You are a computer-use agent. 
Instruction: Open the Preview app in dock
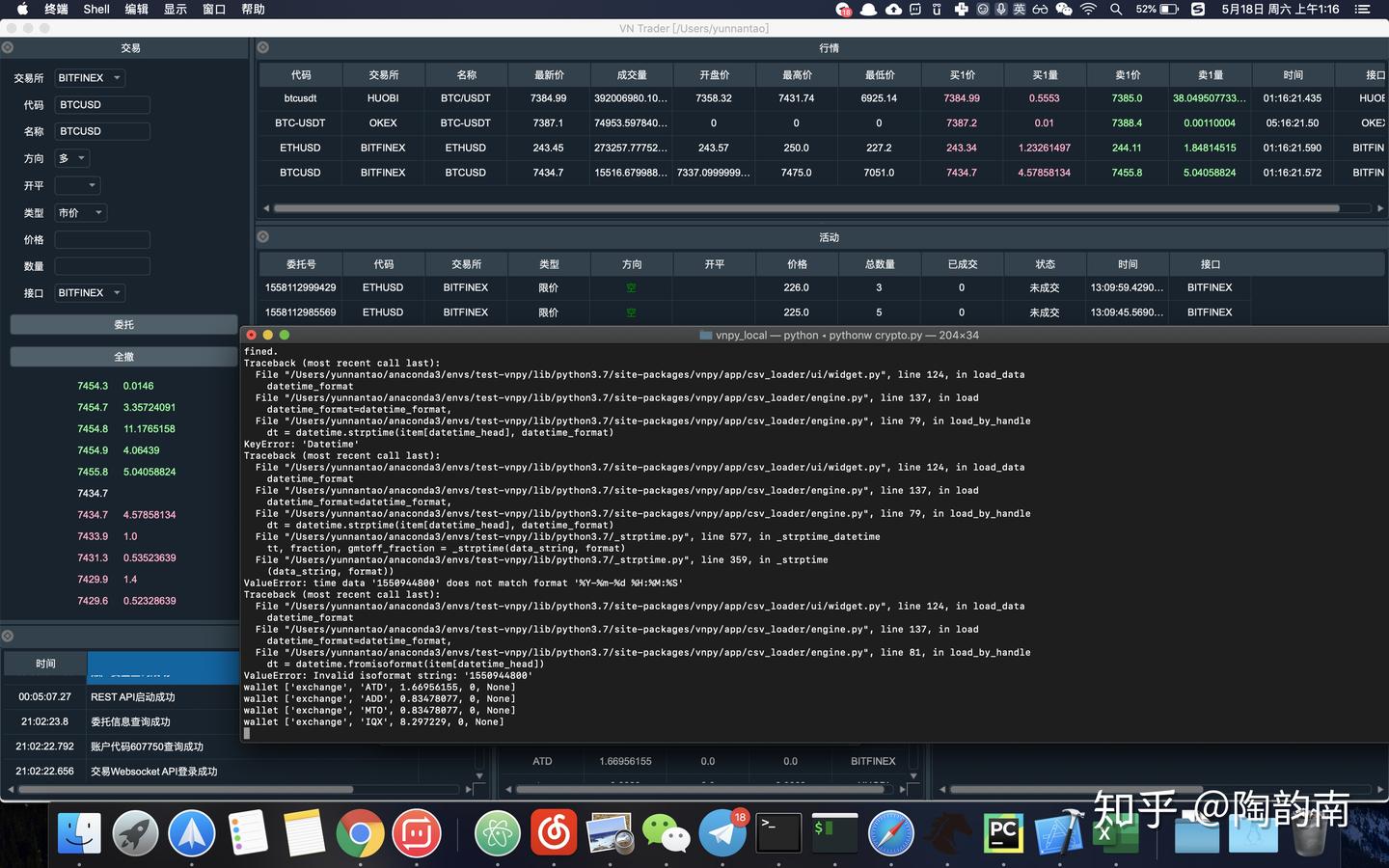610,833
